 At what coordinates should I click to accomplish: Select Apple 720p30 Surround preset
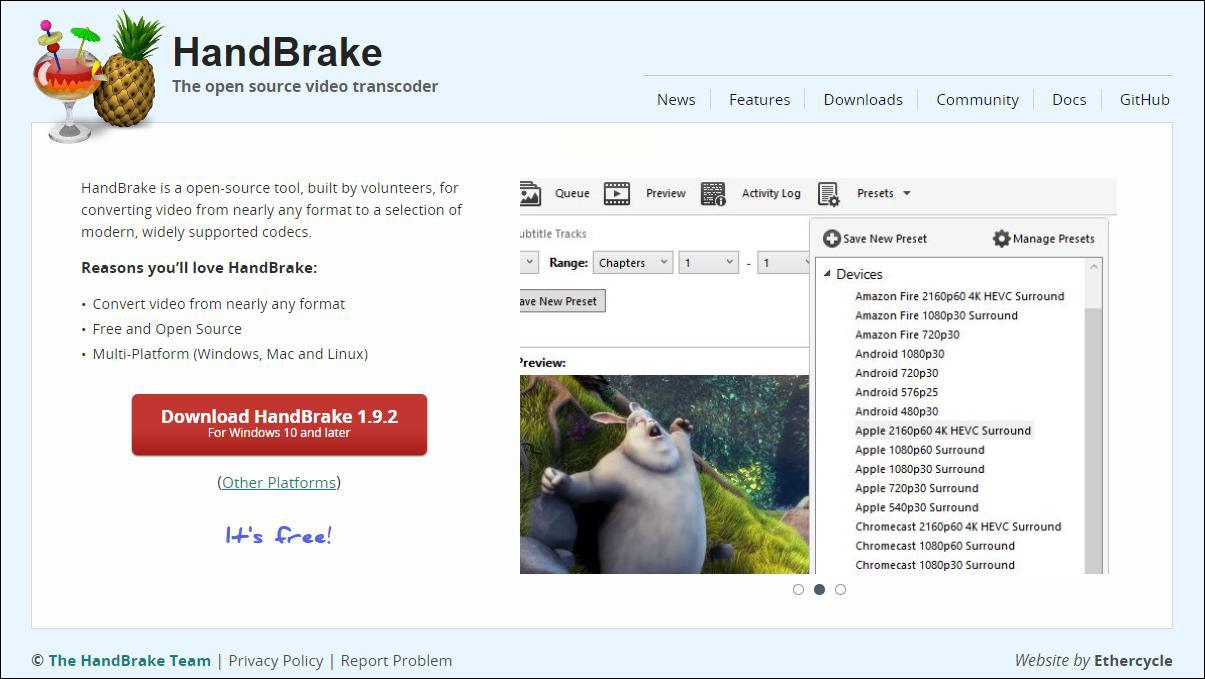tap(916, 488)
